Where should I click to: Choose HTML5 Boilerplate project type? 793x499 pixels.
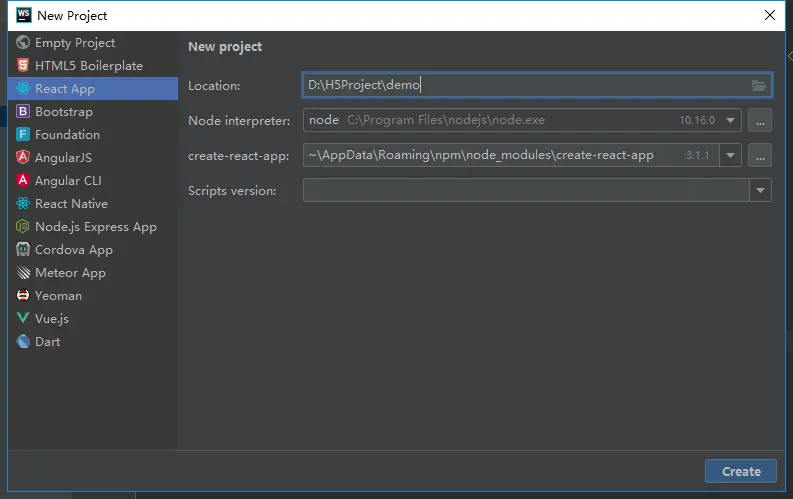(93, 65)
